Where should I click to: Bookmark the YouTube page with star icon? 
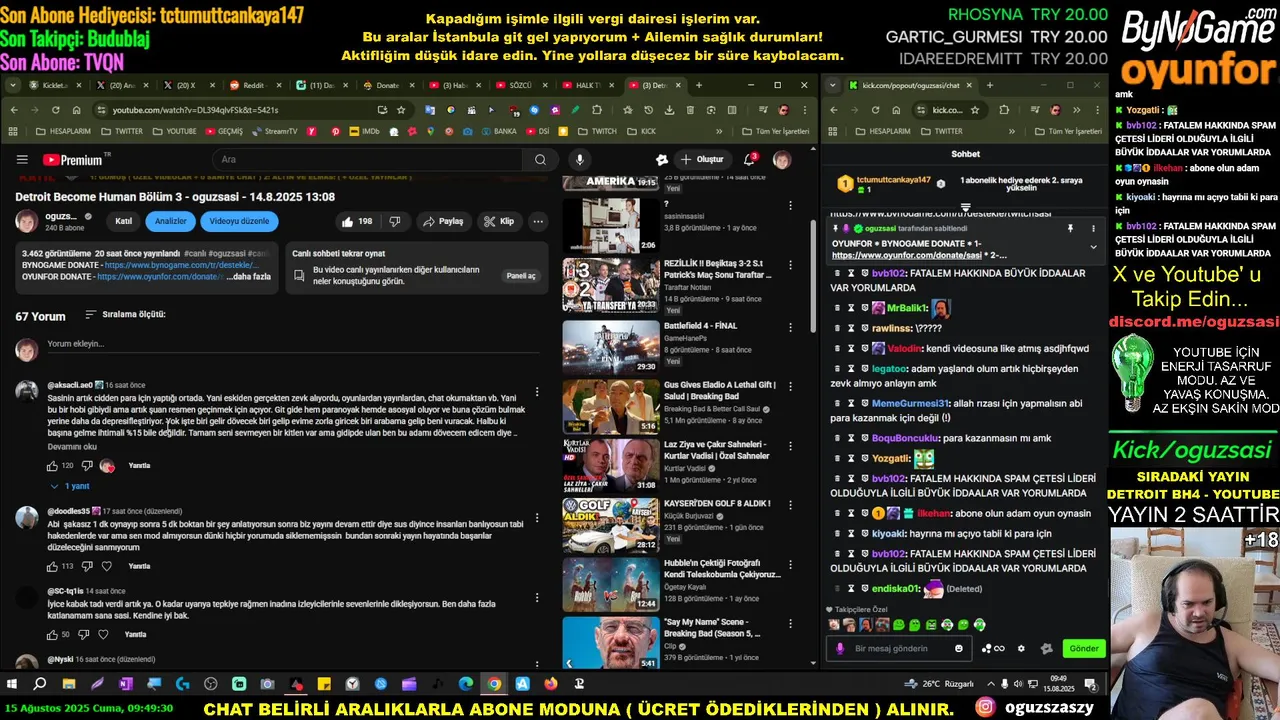[401, 110]
